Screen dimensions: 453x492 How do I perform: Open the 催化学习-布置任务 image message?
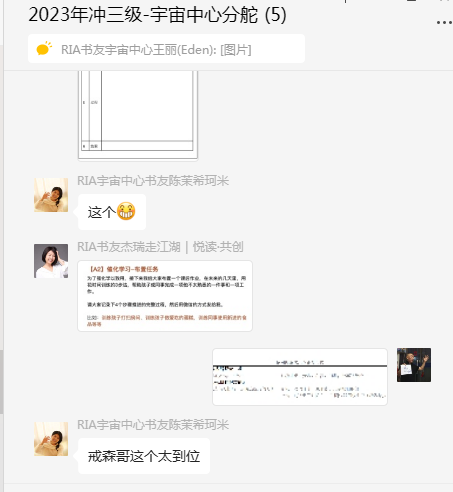pos(165,296)
